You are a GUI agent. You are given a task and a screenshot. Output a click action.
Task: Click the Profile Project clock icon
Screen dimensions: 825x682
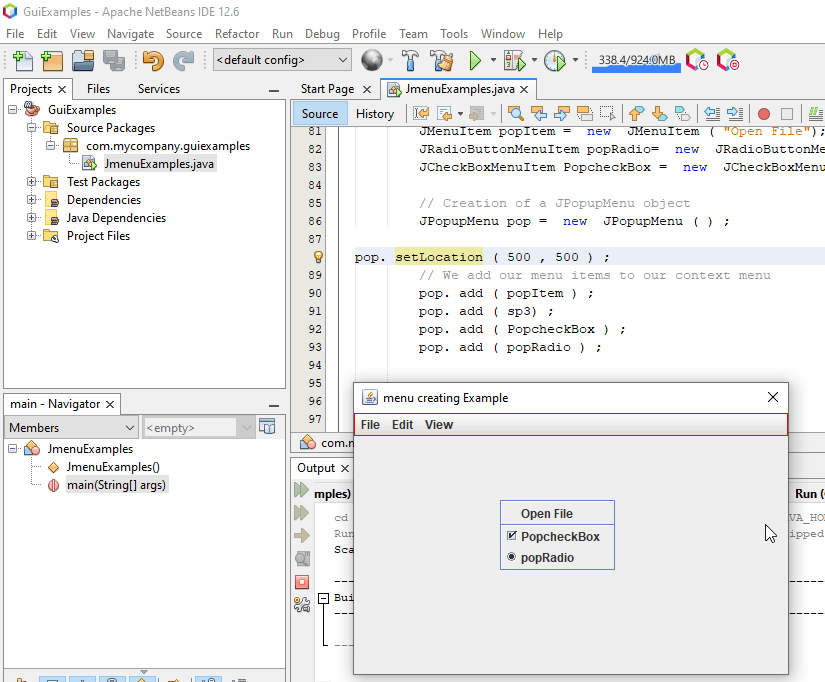coord(555,61)
